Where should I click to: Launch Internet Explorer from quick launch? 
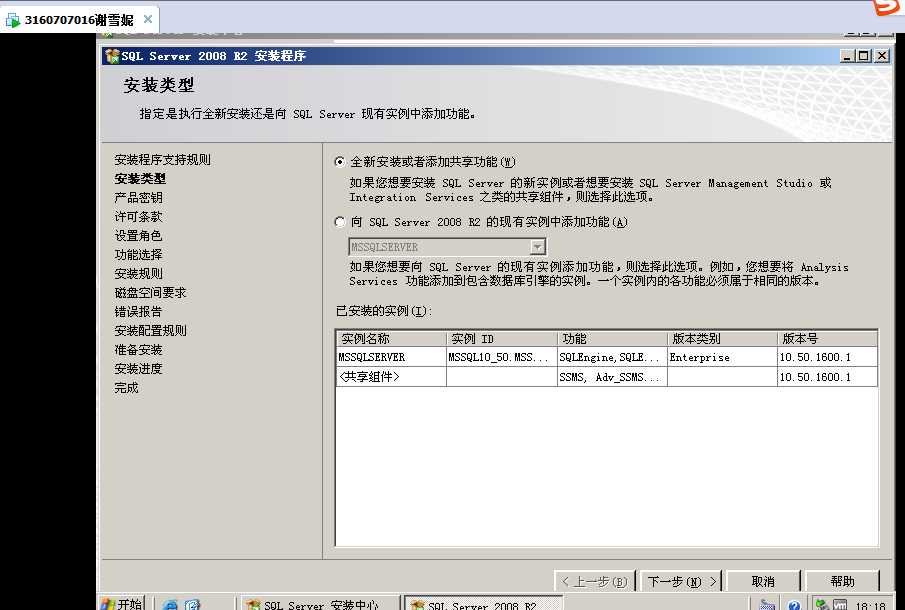[x=170, y=605]
